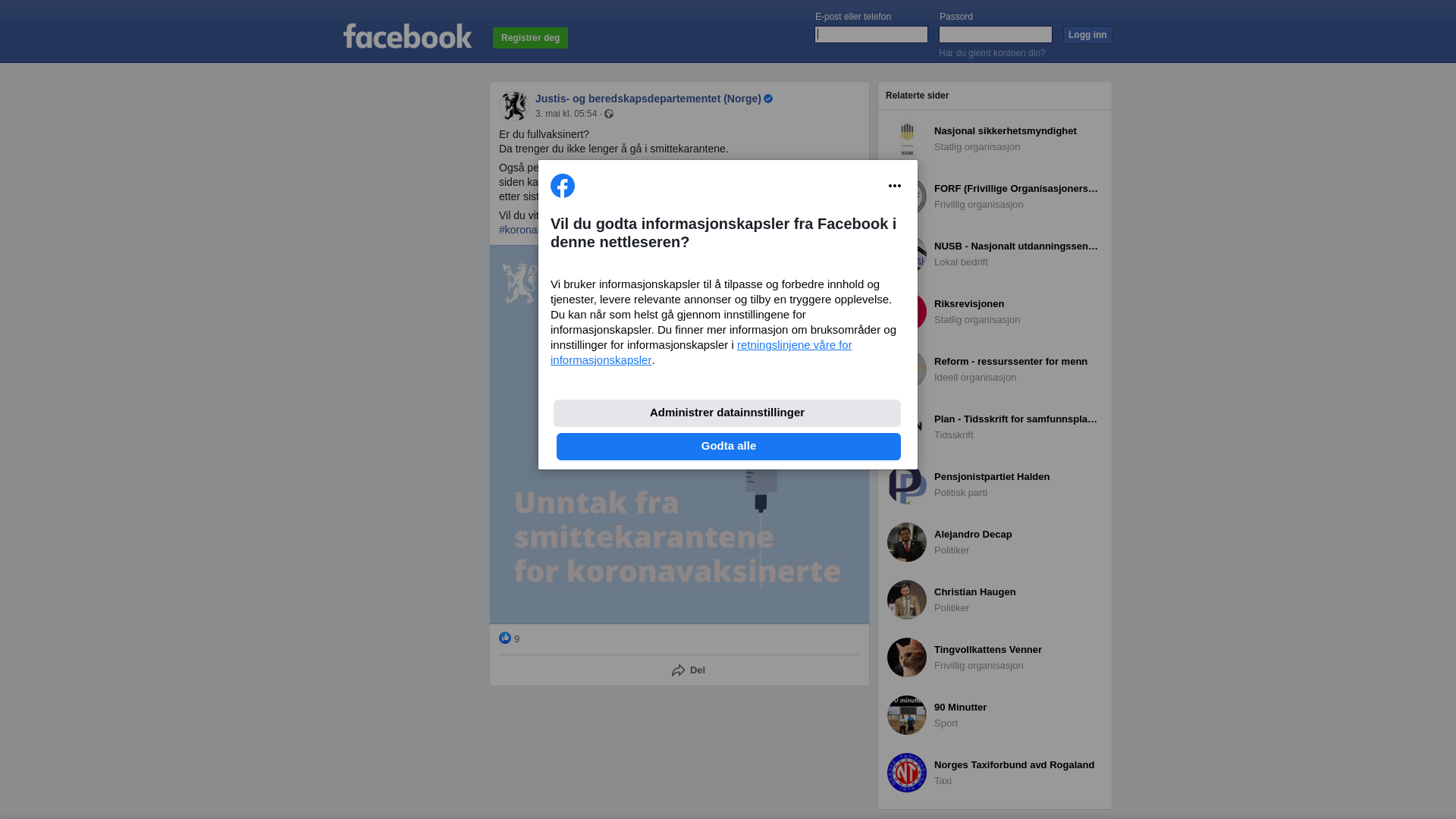Click Godta alle button
Screen dimensions: 1456x819
(x=729, y=447)
